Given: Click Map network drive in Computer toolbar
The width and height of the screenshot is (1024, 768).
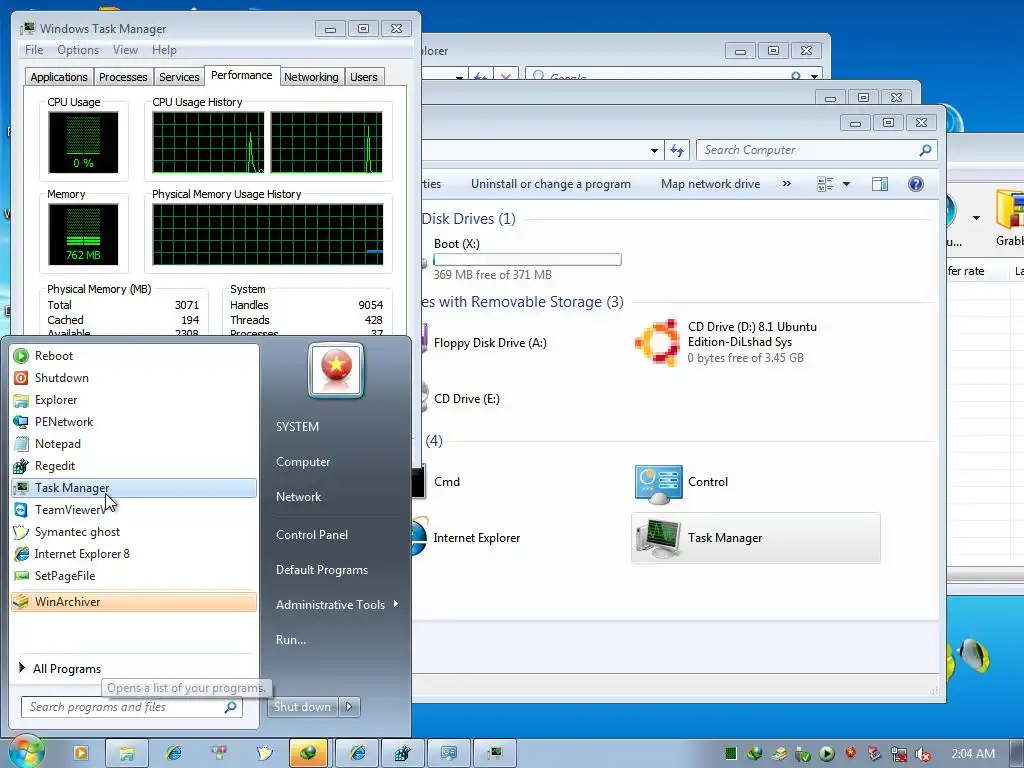Looking at the screenshot, I should (x=711, y=184).
